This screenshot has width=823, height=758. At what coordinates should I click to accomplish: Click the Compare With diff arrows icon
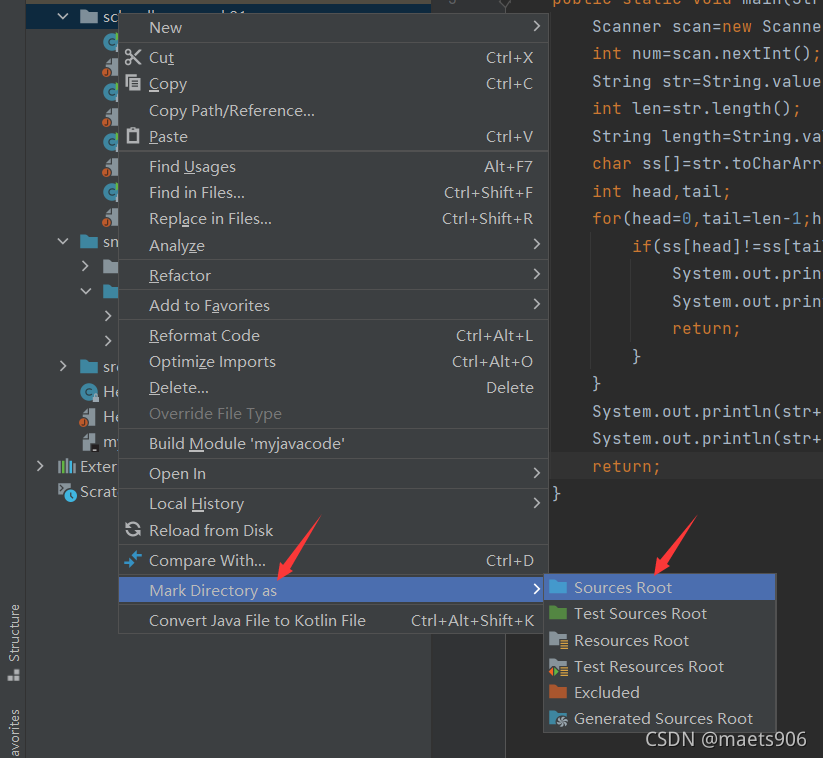click(x=133, y=560)
